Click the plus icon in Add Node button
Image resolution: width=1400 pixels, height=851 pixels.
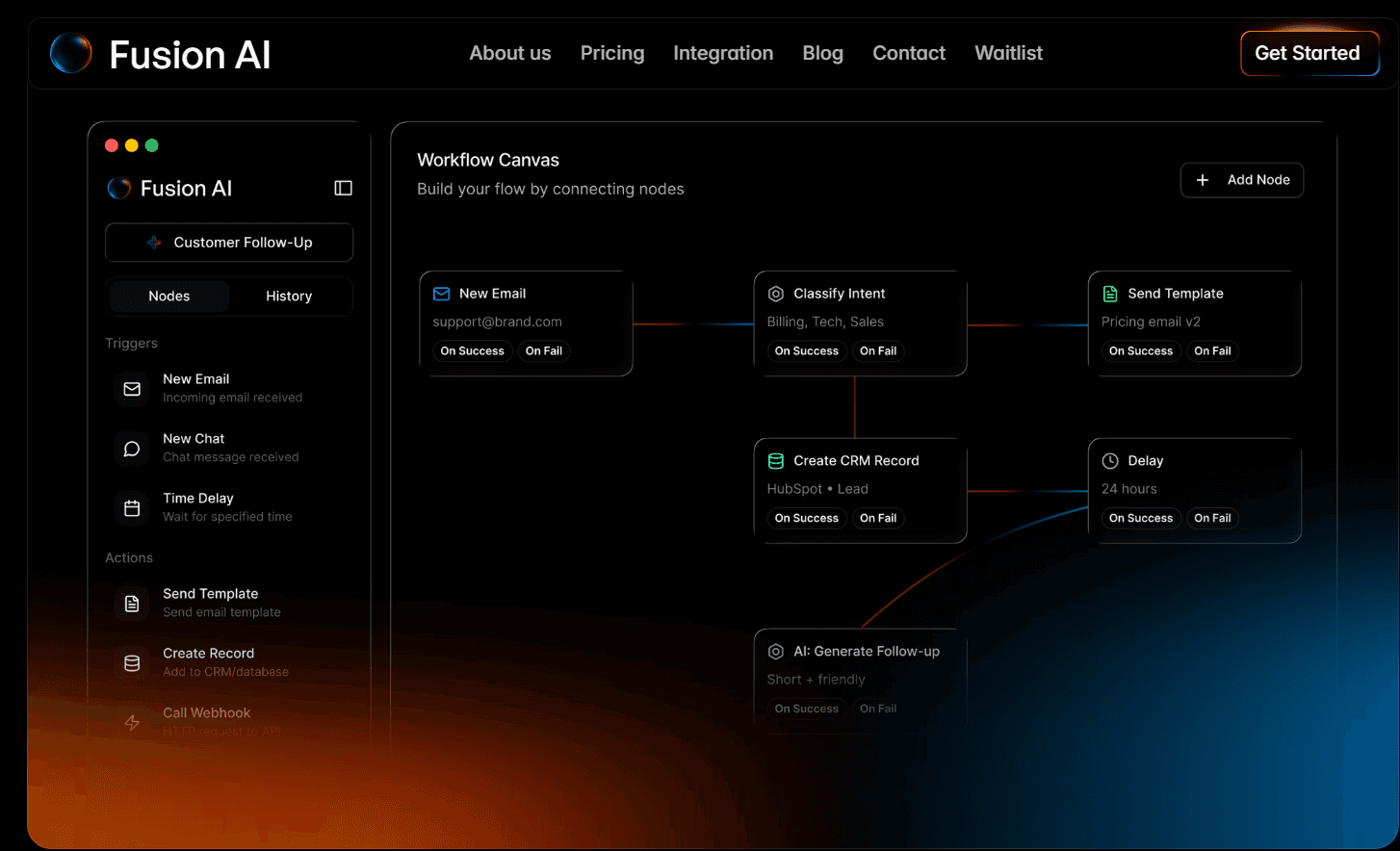[1203, 180]
